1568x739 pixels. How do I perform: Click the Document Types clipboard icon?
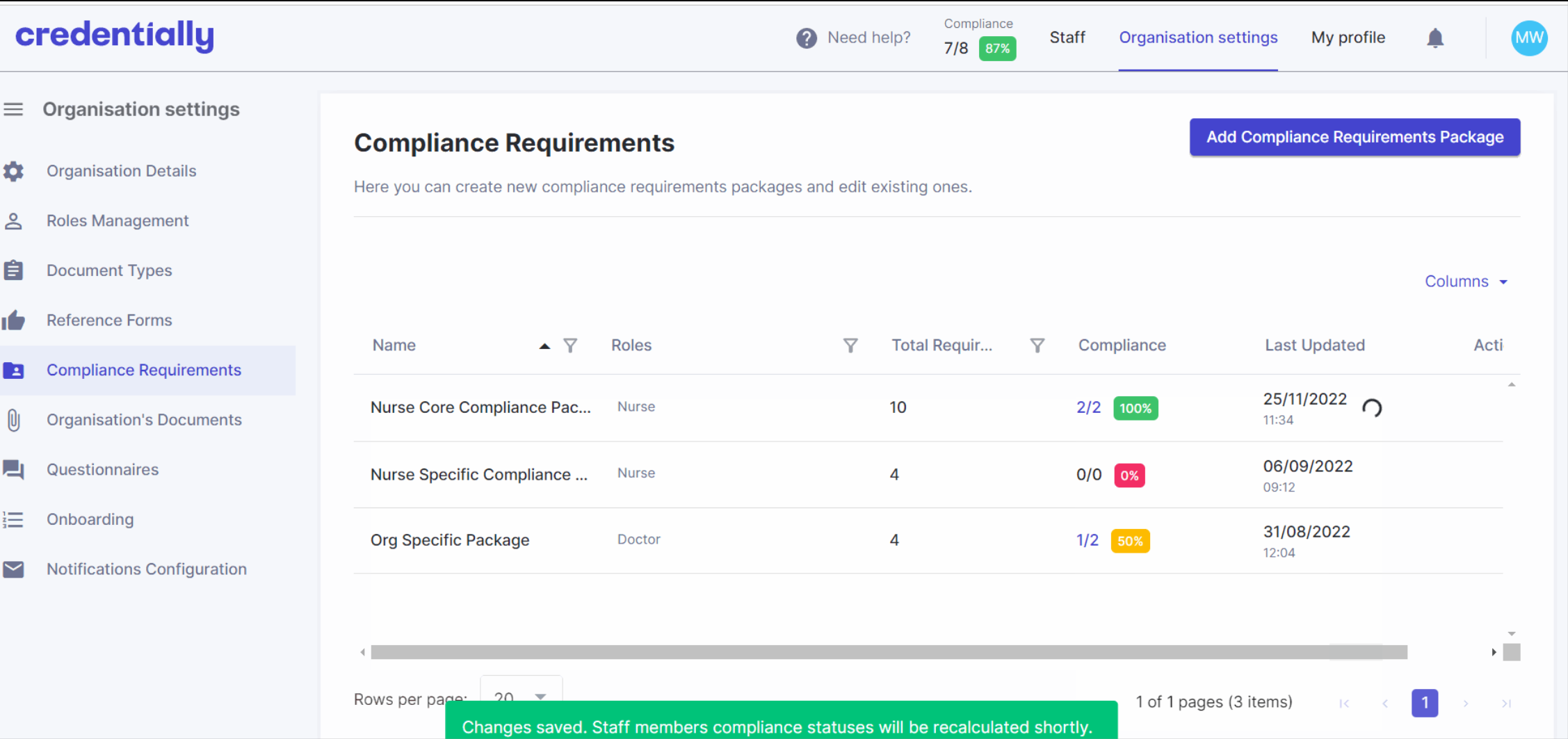[13, 270]
